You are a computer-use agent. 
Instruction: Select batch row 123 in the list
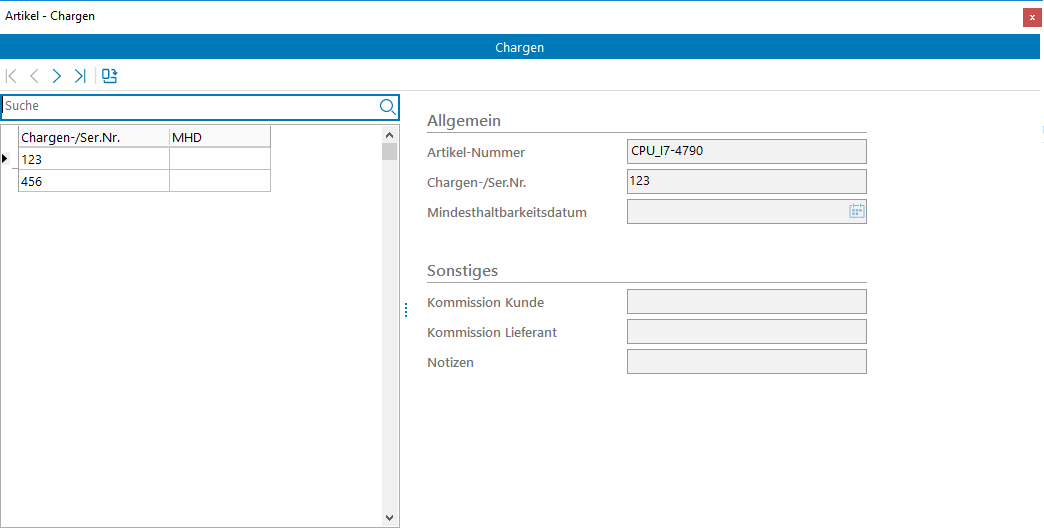93,159
